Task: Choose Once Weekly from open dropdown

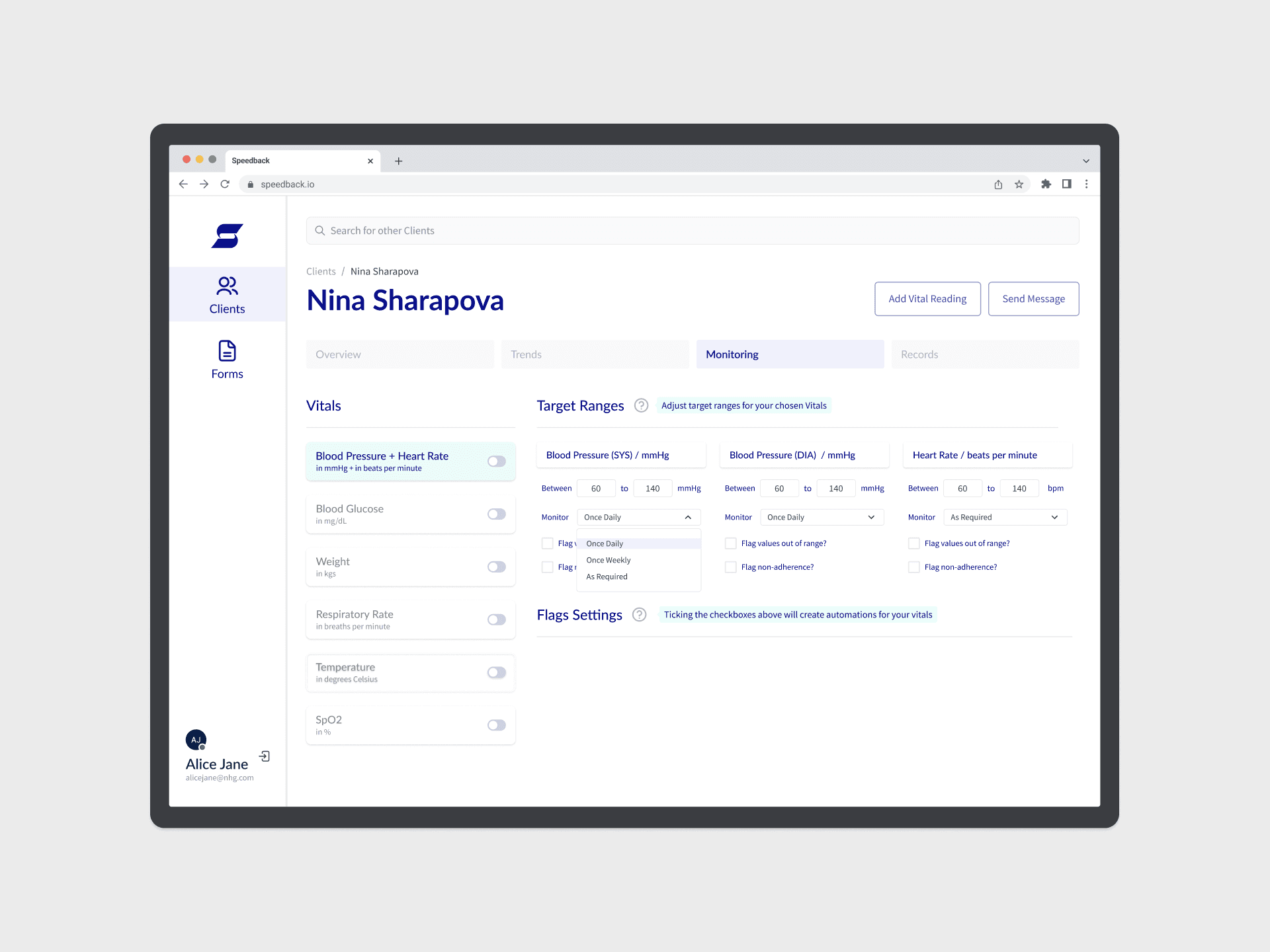Action: tap(609, 560)
